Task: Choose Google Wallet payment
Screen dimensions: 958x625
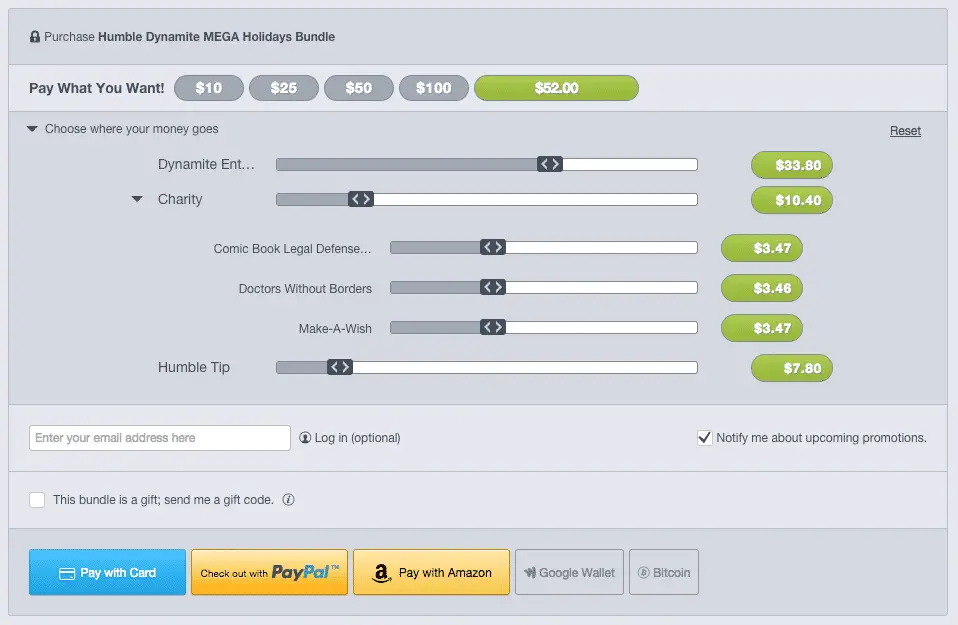Action: 569,572
